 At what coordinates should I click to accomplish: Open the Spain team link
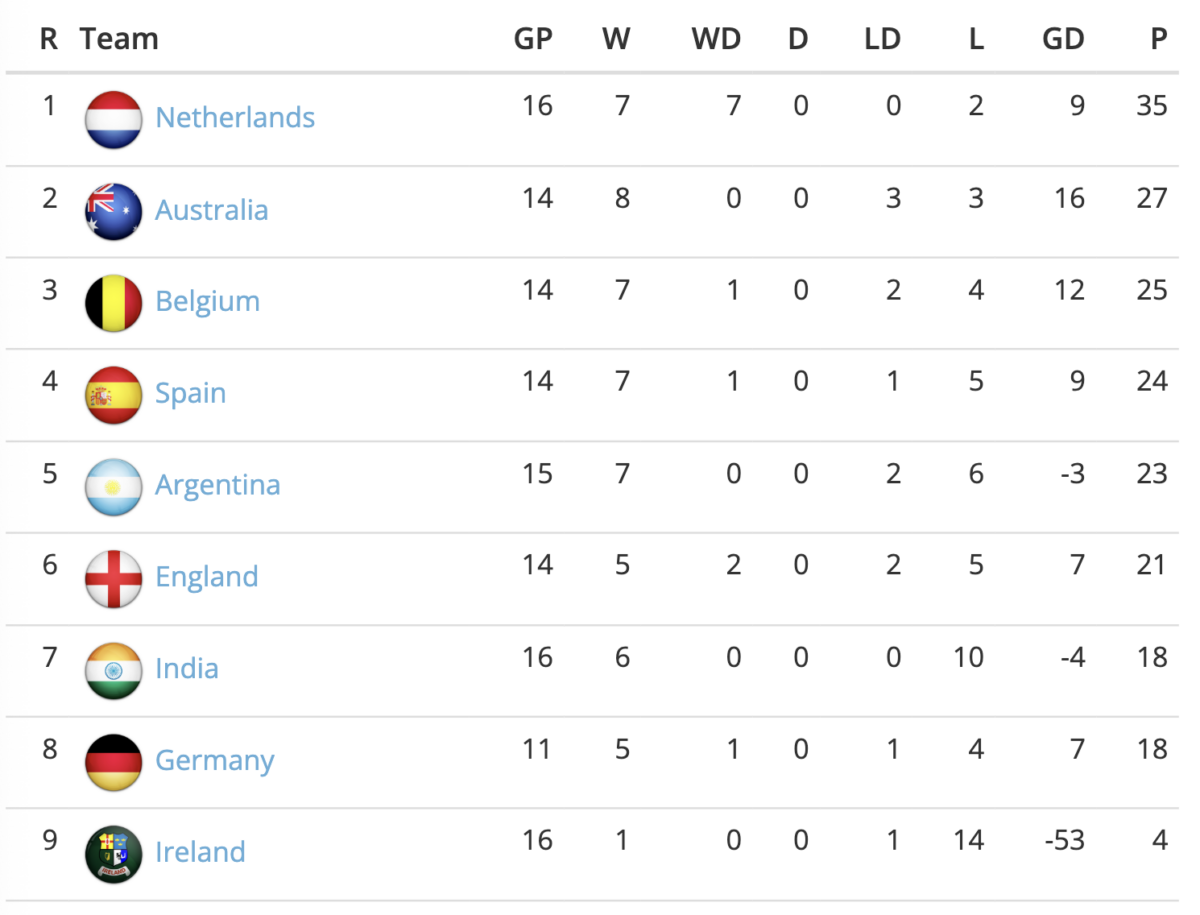[190, 394]
